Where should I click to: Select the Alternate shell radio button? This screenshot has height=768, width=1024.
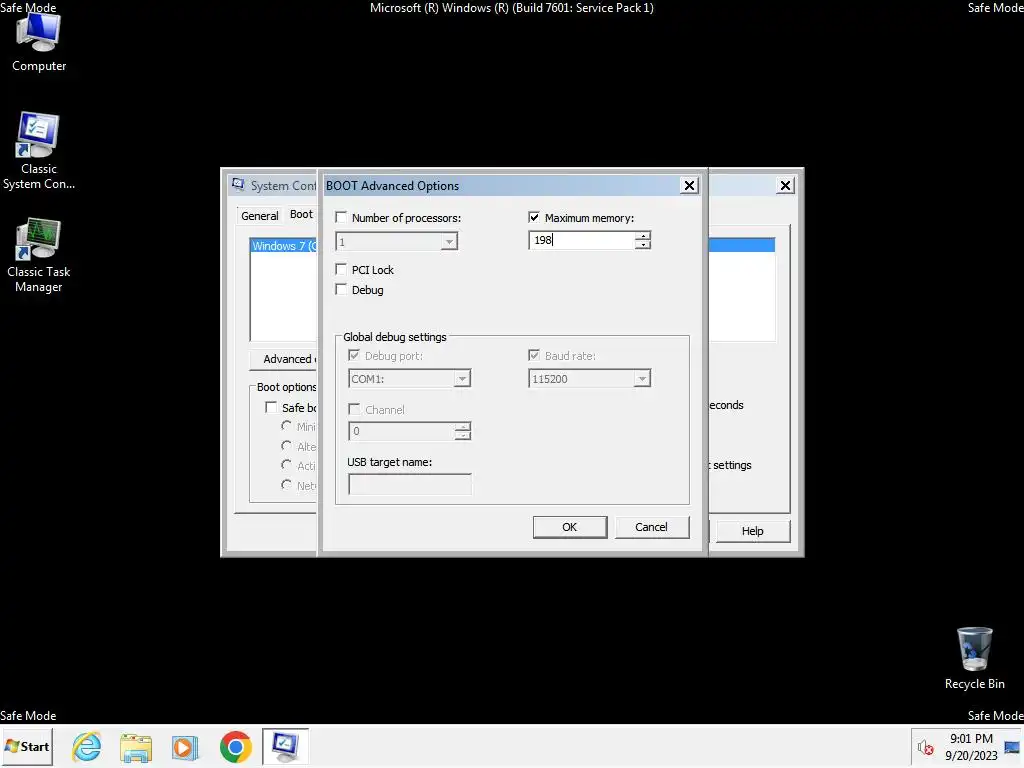coord(286,445)
